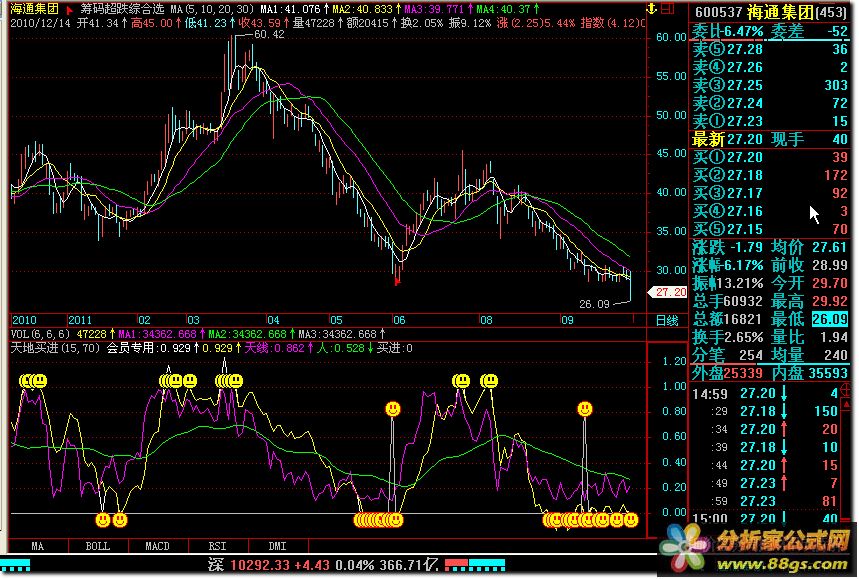This screenshot has height=579, width=859.
Task: Click the 2011 date label on the time axis
Action: [x=80, y=320]
